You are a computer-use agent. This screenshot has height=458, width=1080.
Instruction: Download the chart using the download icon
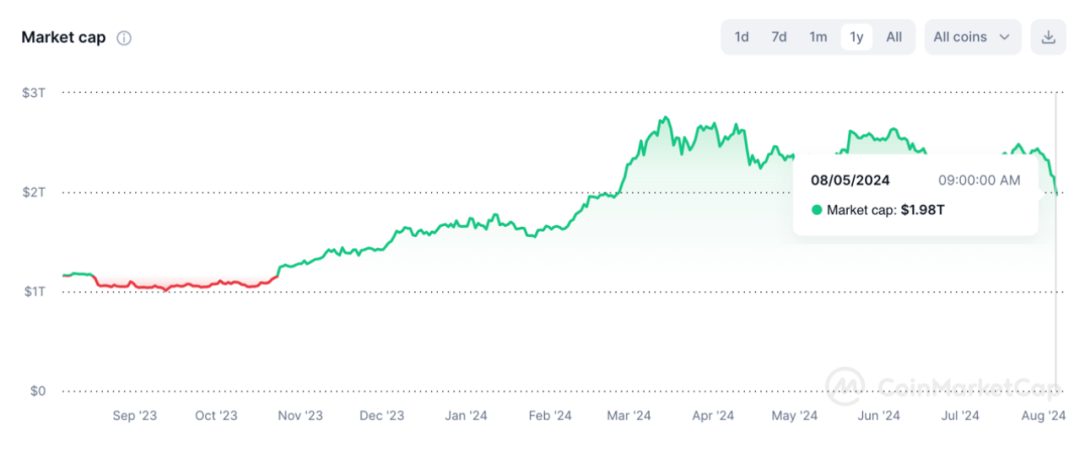(x=1048, y=37)
